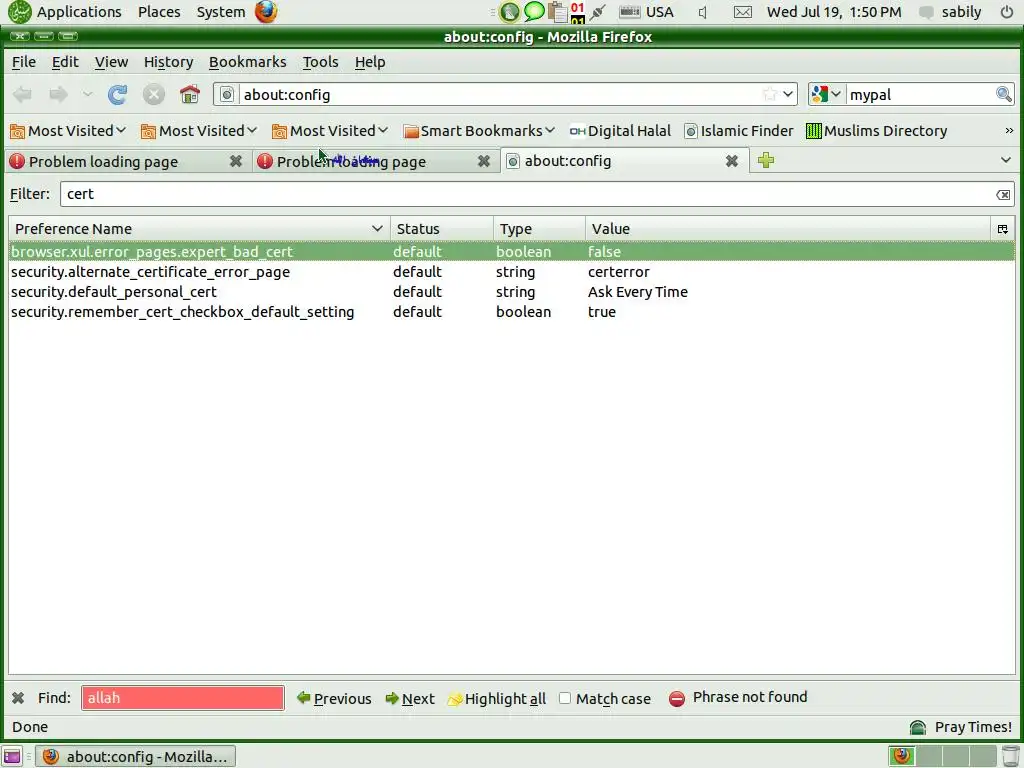Close the second Problem loading page tab
Screen dimensions: 1024x768
[x=483, y=161]
